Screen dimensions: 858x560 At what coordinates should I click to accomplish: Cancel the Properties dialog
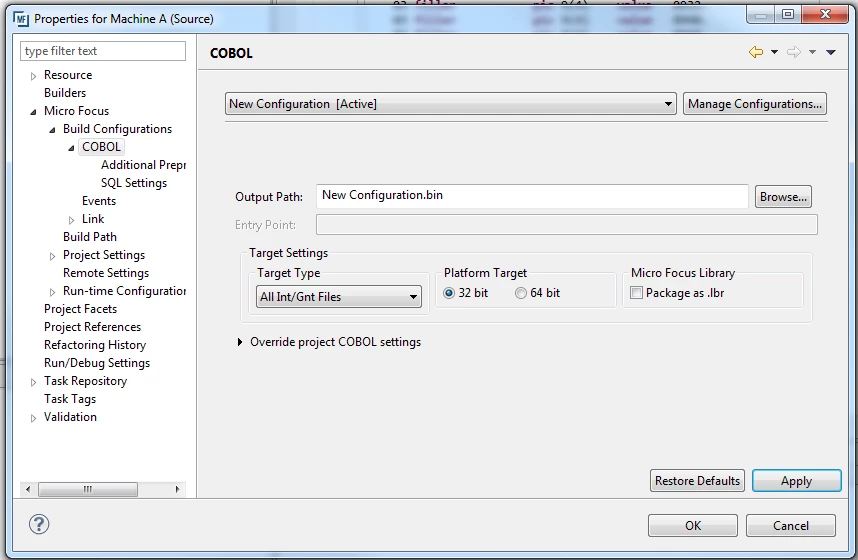[791, 526]
